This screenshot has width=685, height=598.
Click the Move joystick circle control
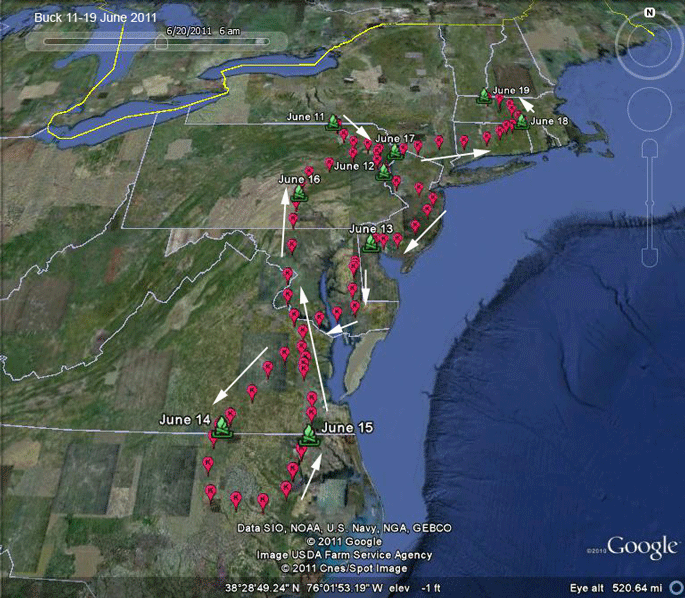click(650, 109)
